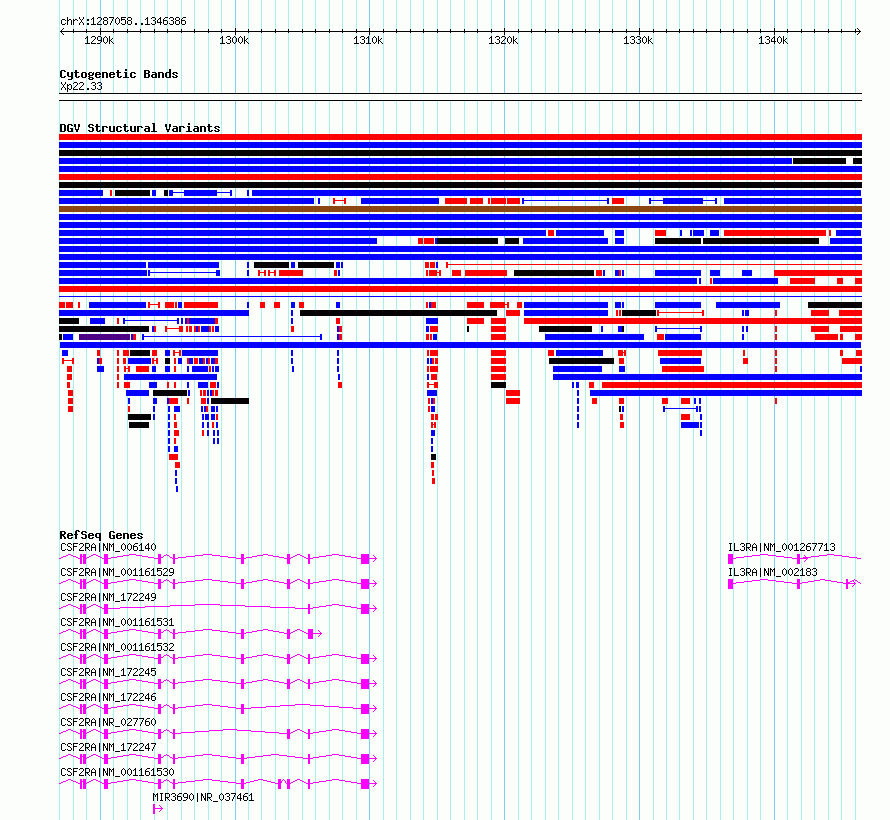Screen dimensions: 890x820
Task: Select the Cytogenetic Bands track title
Action: [119, 74]
